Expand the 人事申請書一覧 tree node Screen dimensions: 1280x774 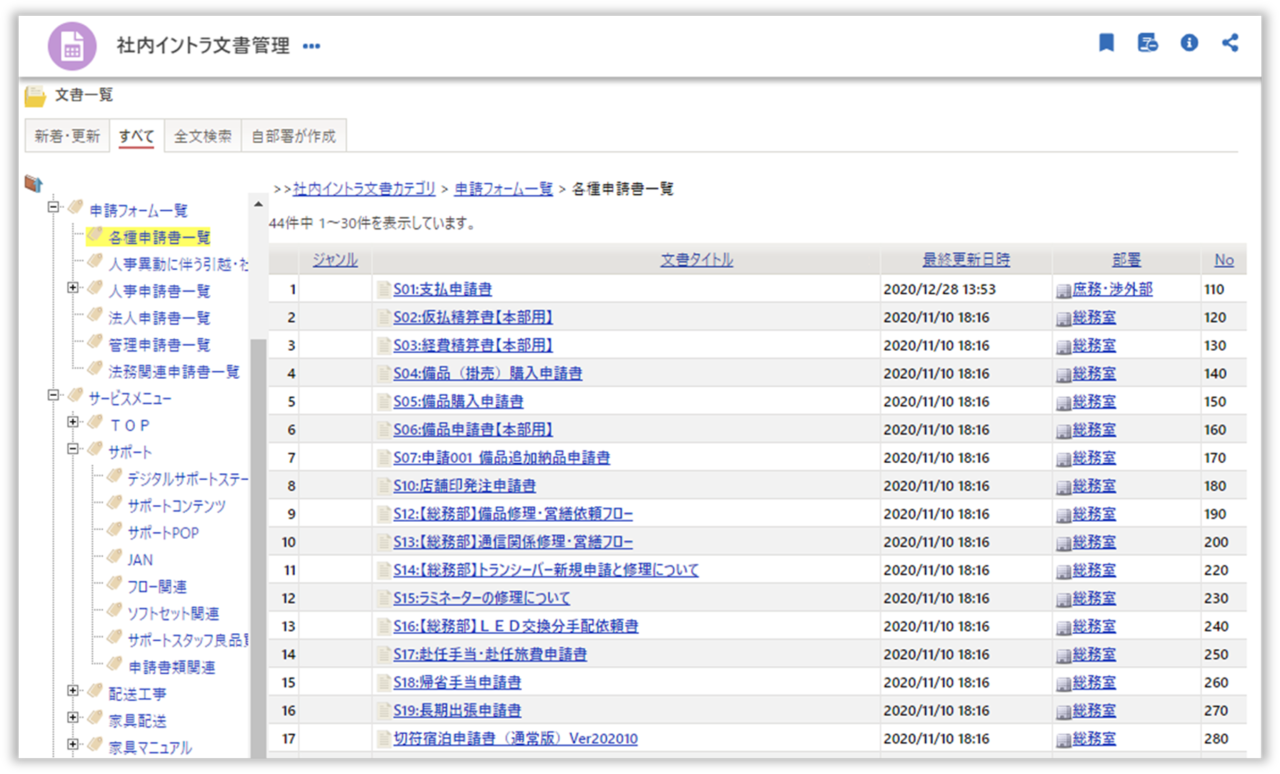[73, 290]
